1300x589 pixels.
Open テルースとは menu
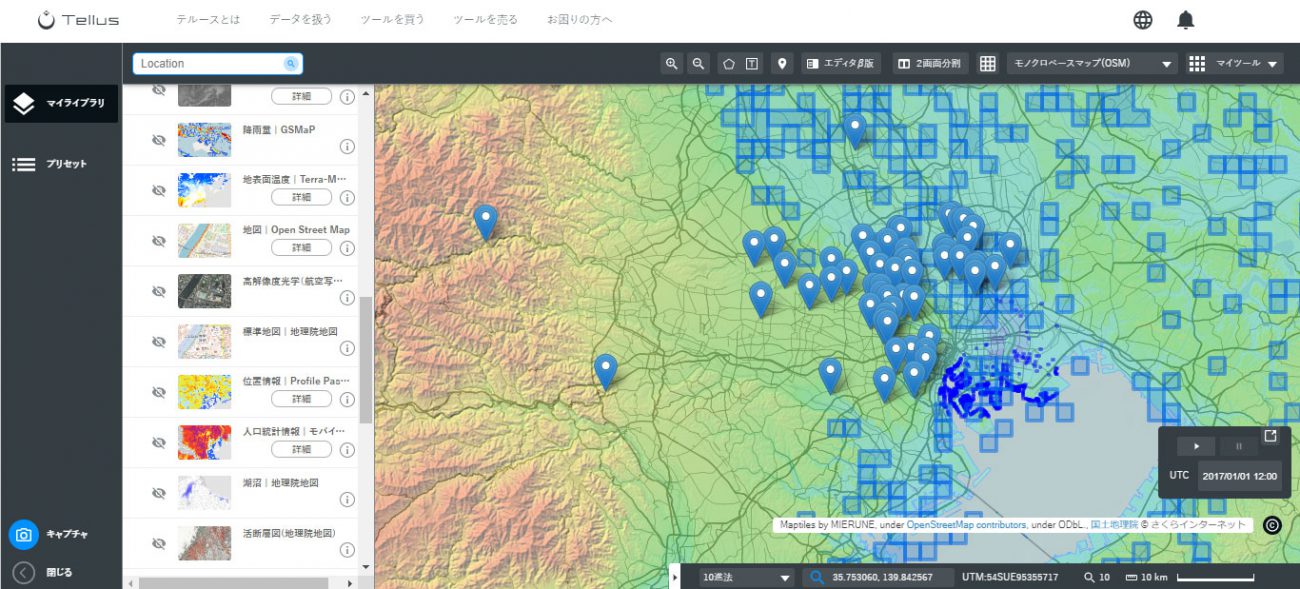point(208,20)
